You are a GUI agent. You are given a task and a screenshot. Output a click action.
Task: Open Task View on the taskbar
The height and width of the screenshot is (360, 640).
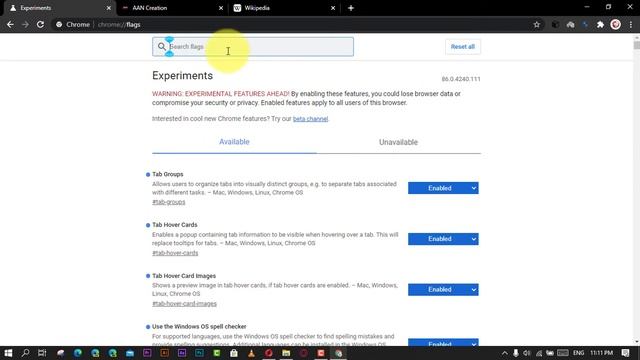point(42,353)
